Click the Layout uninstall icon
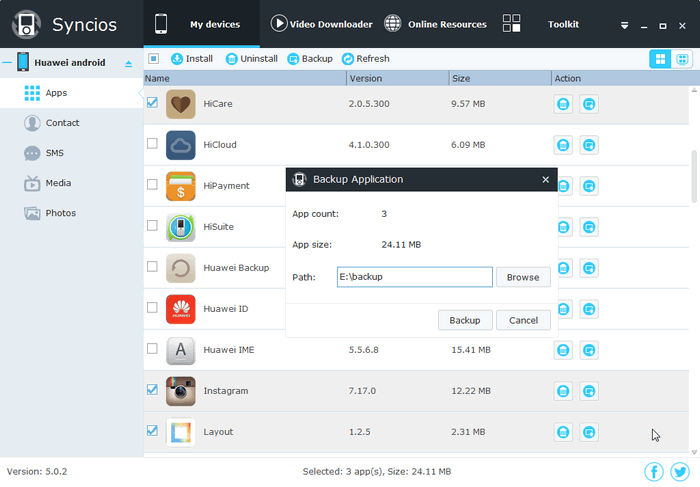 point(563,432)
